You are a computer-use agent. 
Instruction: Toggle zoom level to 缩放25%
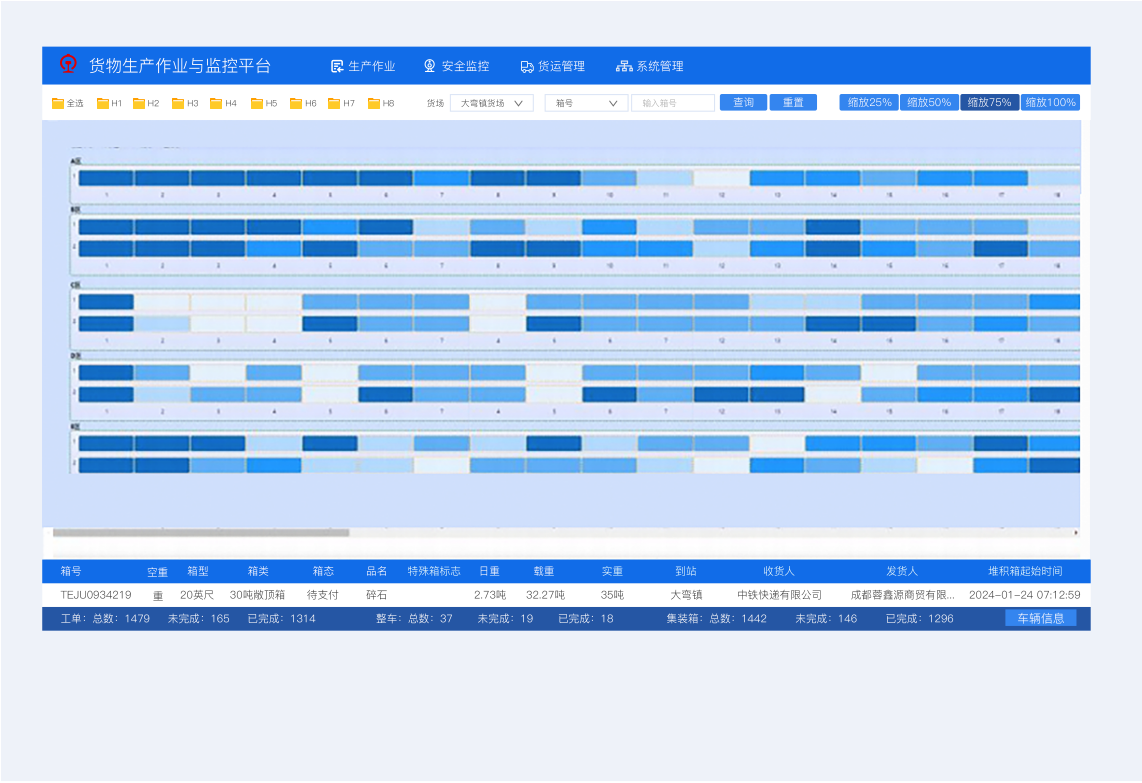click(869, 102)
